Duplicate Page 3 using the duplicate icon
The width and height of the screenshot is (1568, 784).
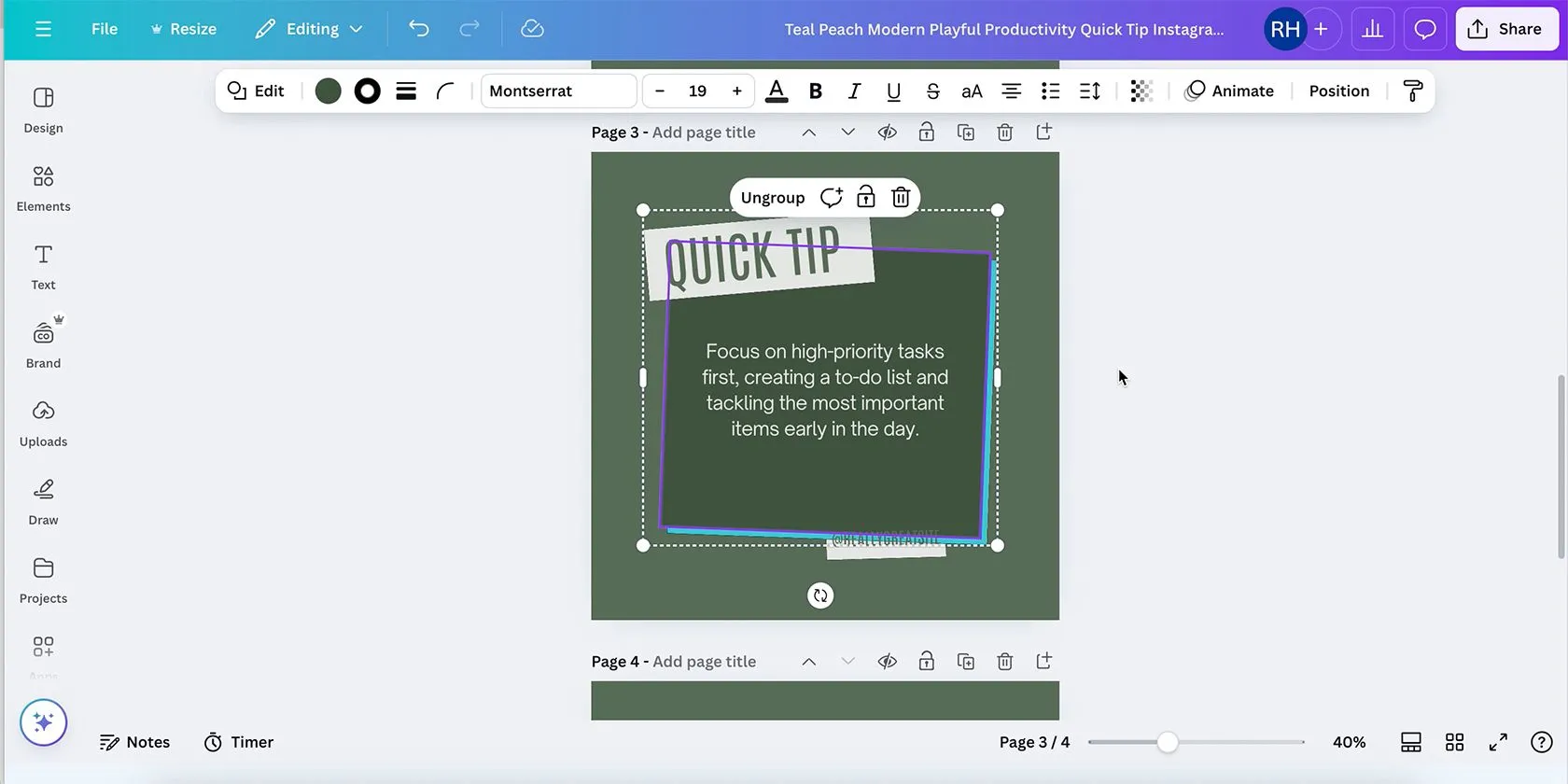point(966,133)
